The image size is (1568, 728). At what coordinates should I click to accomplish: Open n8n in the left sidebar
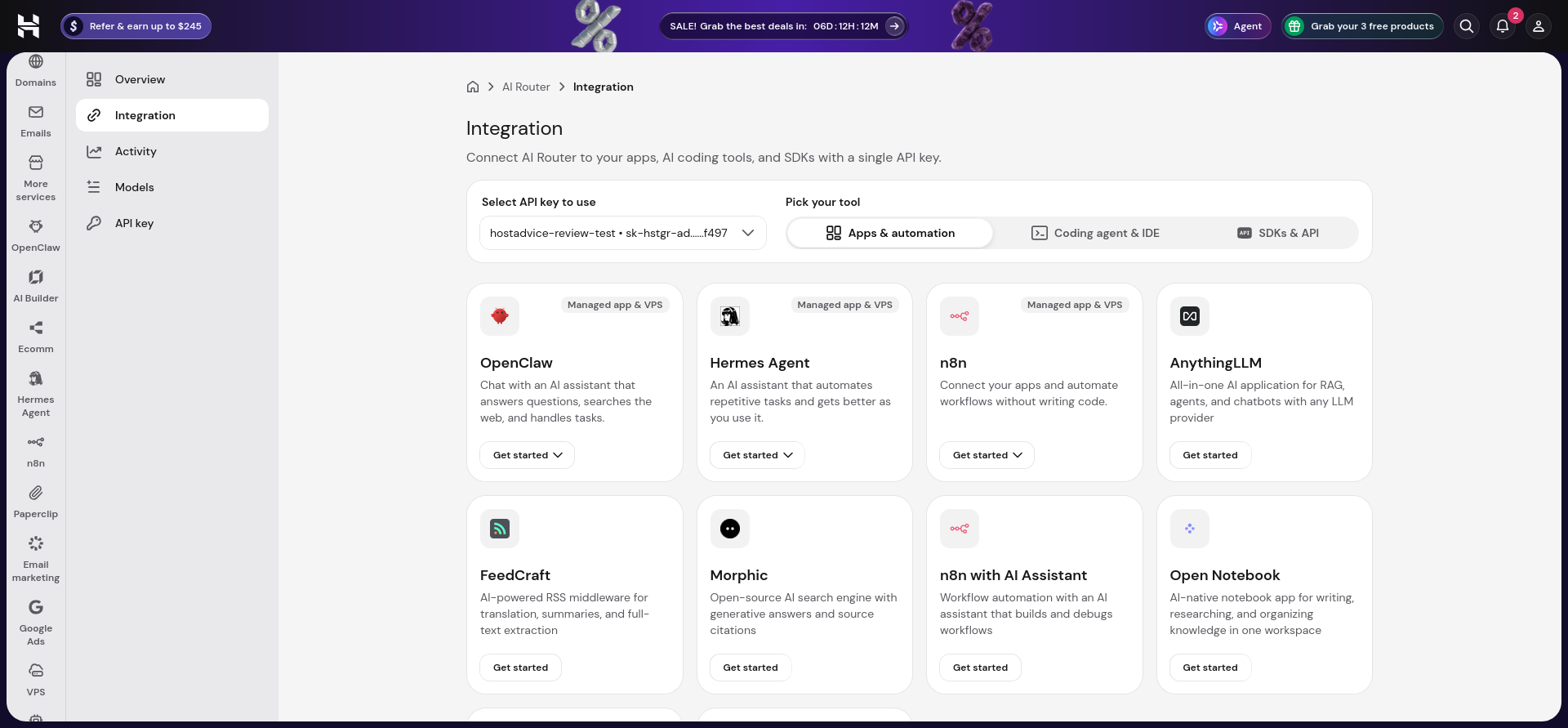pyautogui.click(x=36, y=452)
